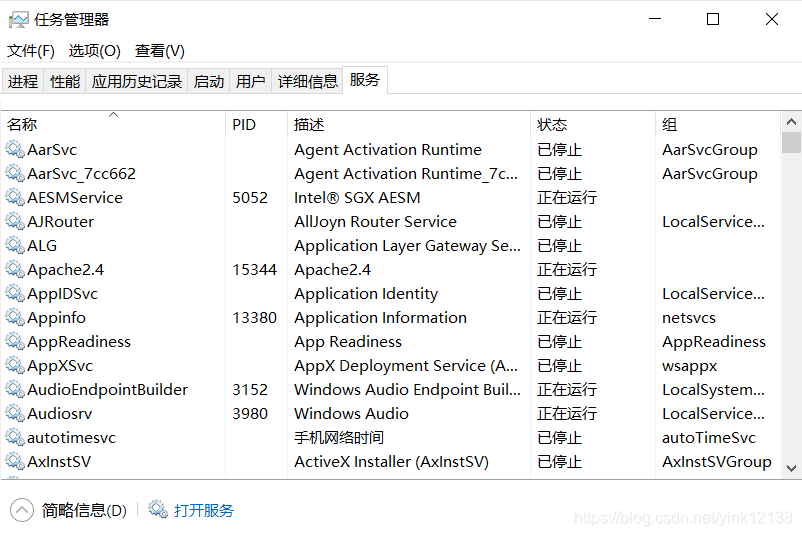Click the gear icon beside AxInstSV
This screenshot has width=802, height=536.
point(15,462)
